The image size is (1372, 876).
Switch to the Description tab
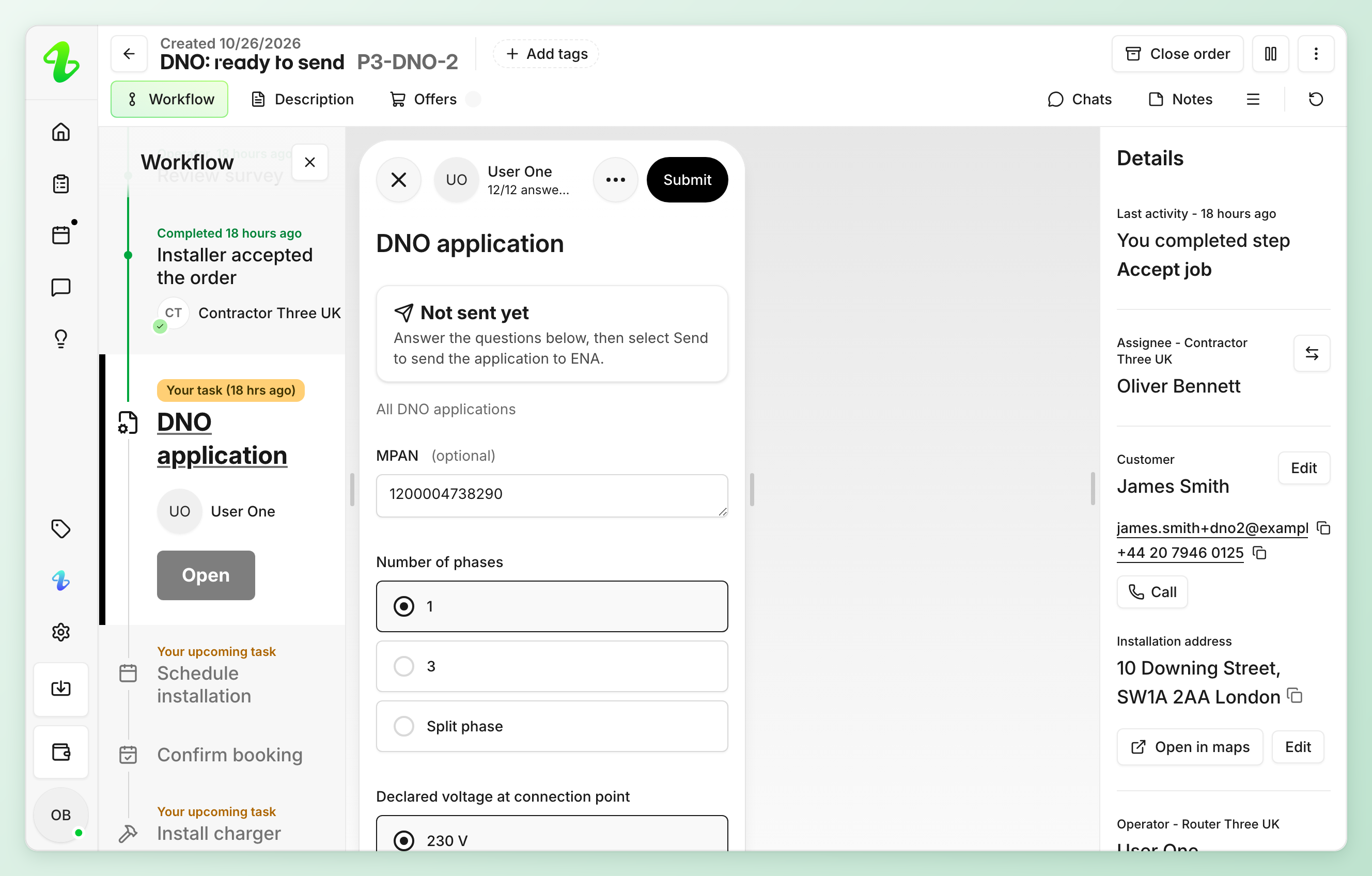pos(303,99)
